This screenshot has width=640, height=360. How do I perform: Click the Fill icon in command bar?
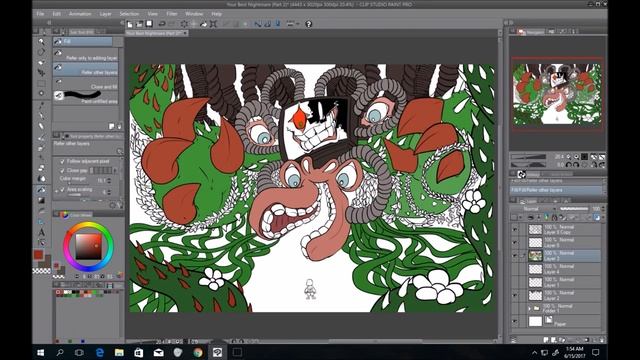coord(203,24)
